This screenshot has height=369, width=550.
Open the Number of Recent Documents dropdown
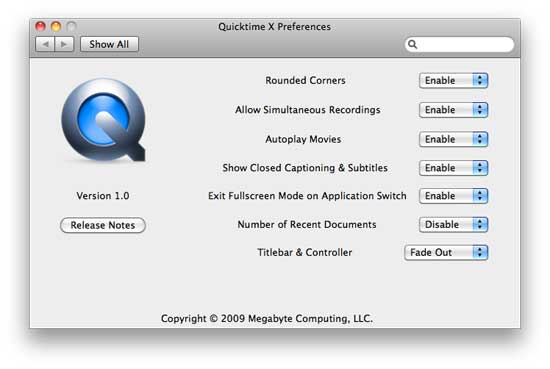453,224
